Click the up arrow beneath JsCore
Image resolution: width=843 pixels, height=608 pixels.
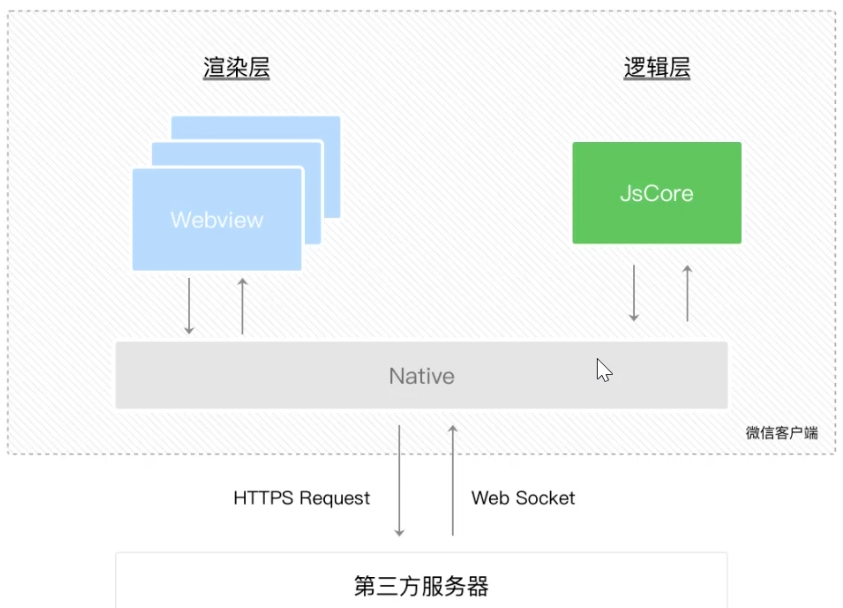click(x=687, y=293)
